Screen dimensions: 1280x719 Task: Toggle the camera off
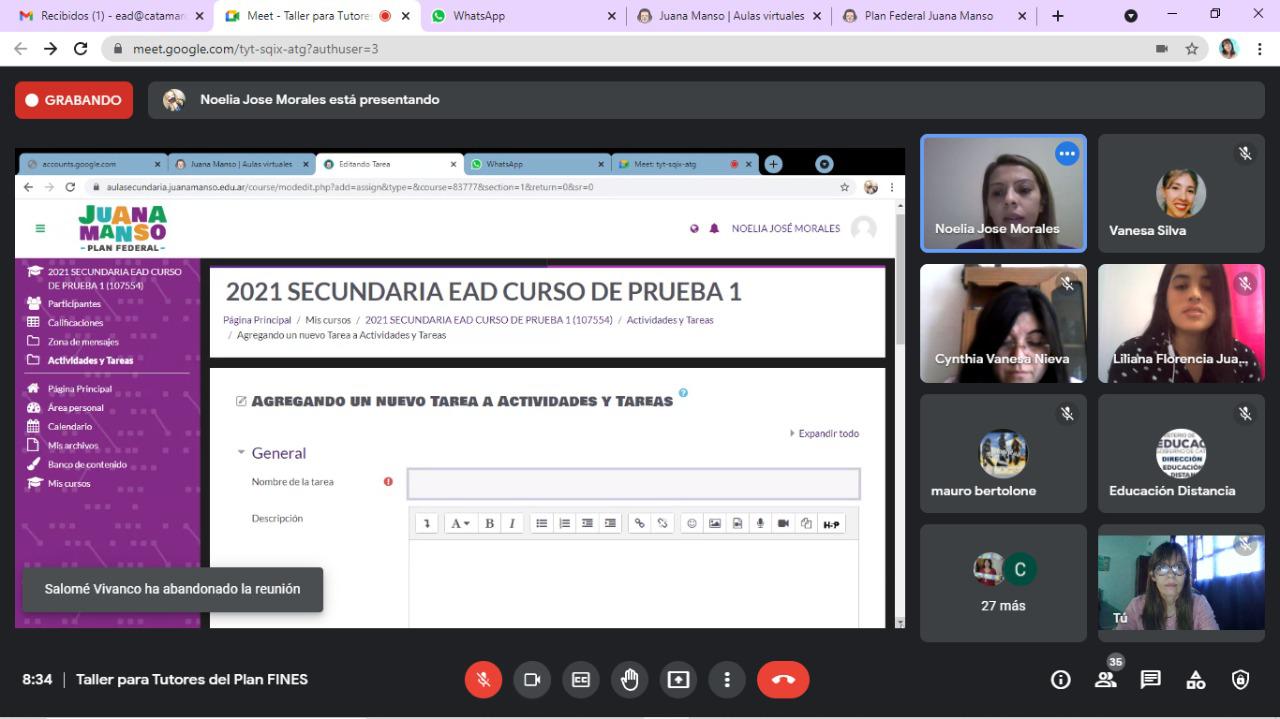click(532, 680)
